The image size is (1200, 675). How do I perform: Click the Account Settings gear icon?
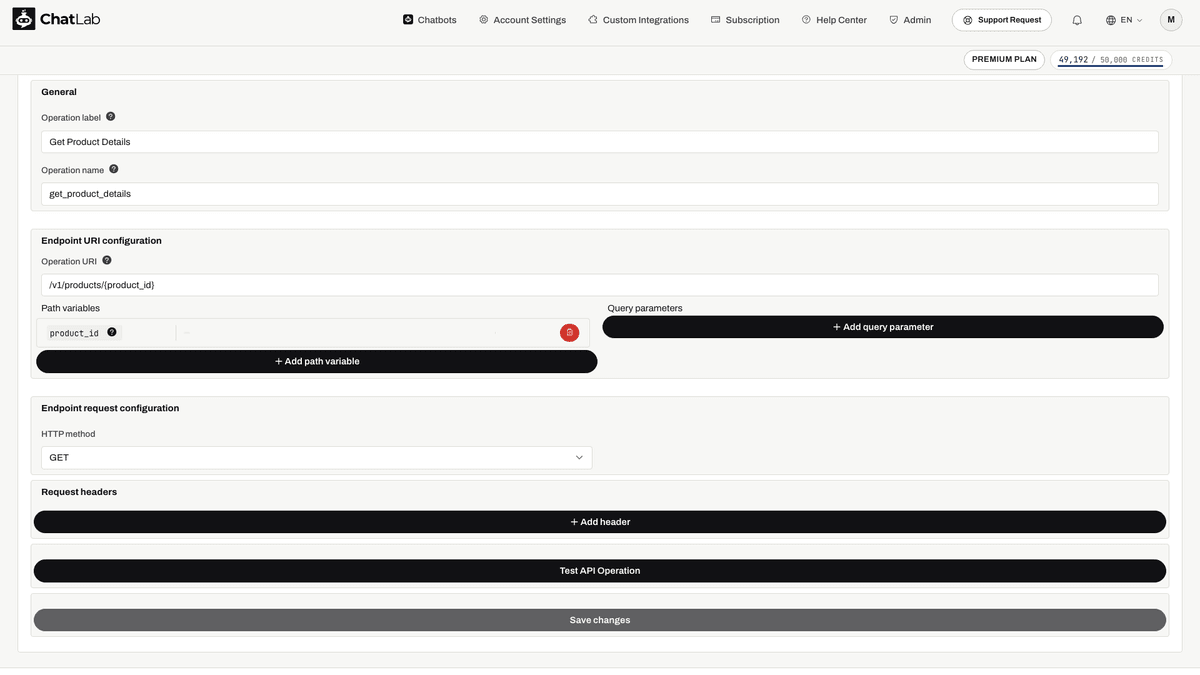click(x=484, y=19)
